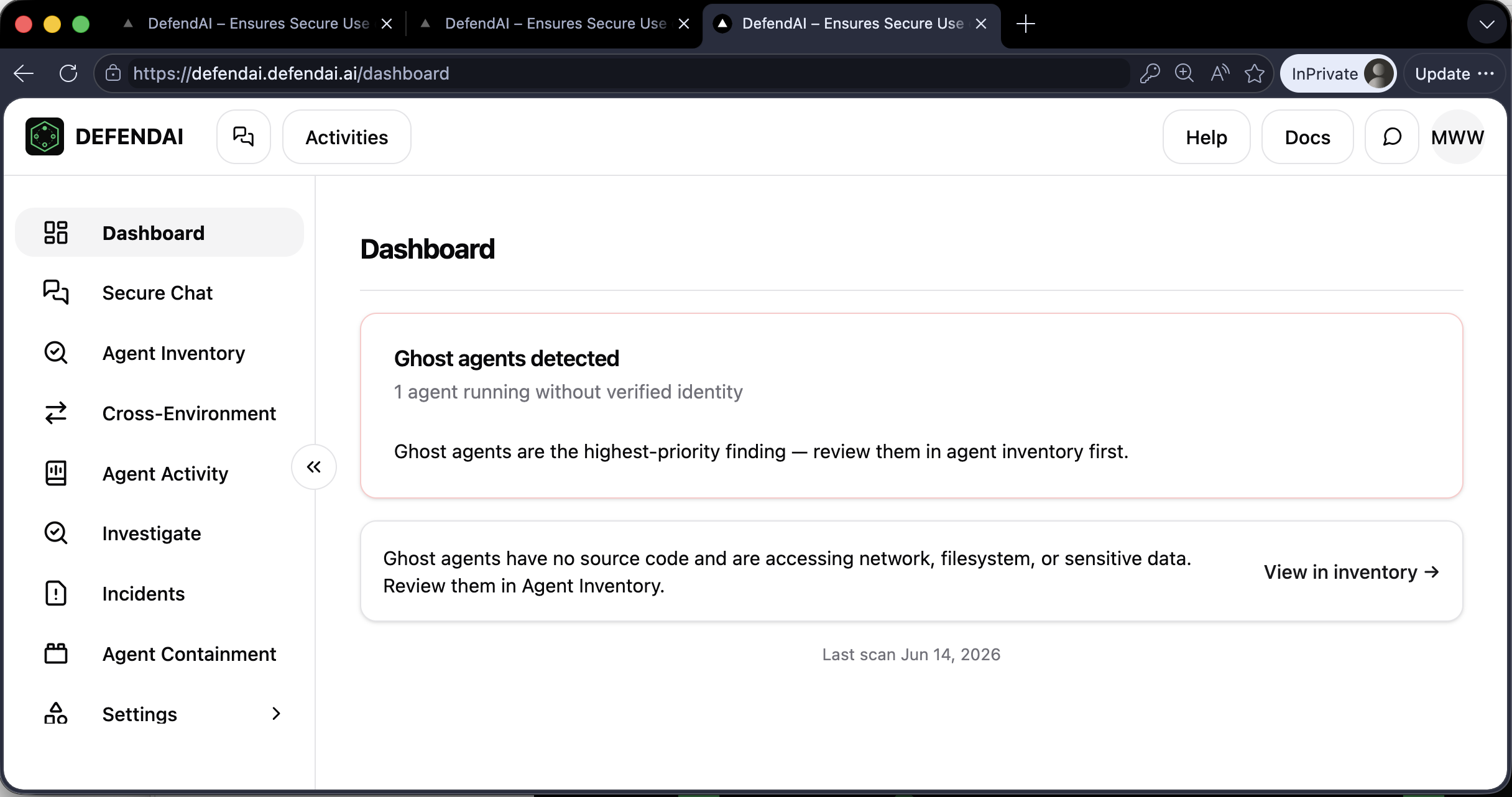The height and width of the screenshot is (797, 1512).
Task: Close the active DefendAI tab
Action: pyautogui.click(x=981, y=24)
